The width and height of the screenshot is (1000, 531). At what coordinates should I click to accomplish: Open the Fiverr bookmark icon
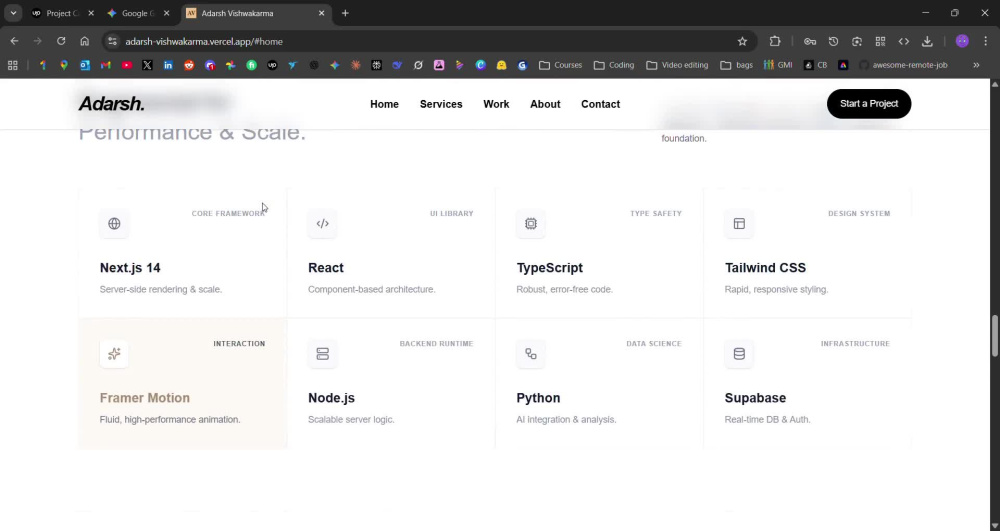[x=252, y=65]
